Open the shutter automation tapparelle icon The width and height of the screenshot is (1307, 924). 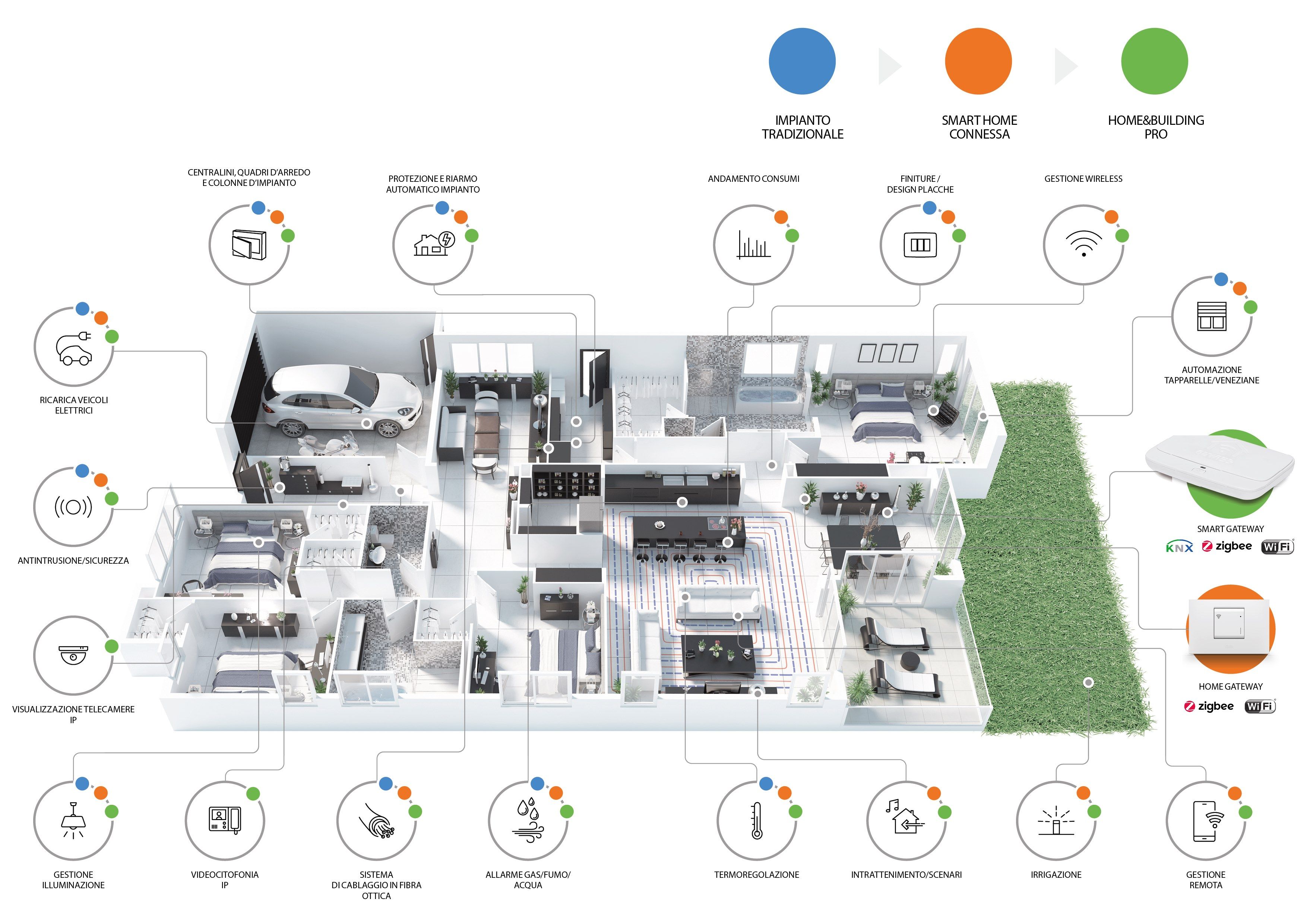(1211, 317)
